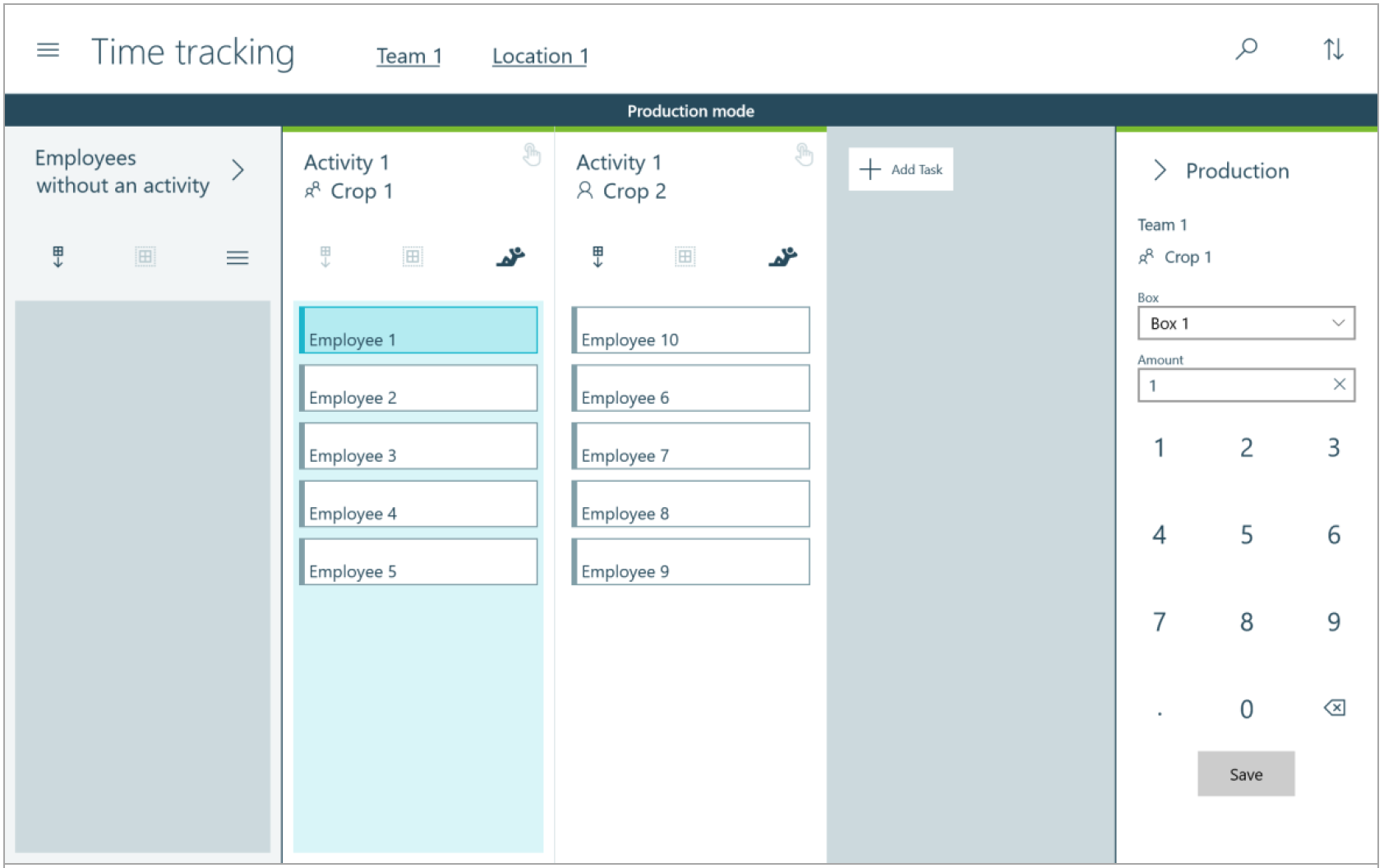Click the hand icon on Crop 2 card
This screenshot has height=868, width=1384.
pos(804,155)
